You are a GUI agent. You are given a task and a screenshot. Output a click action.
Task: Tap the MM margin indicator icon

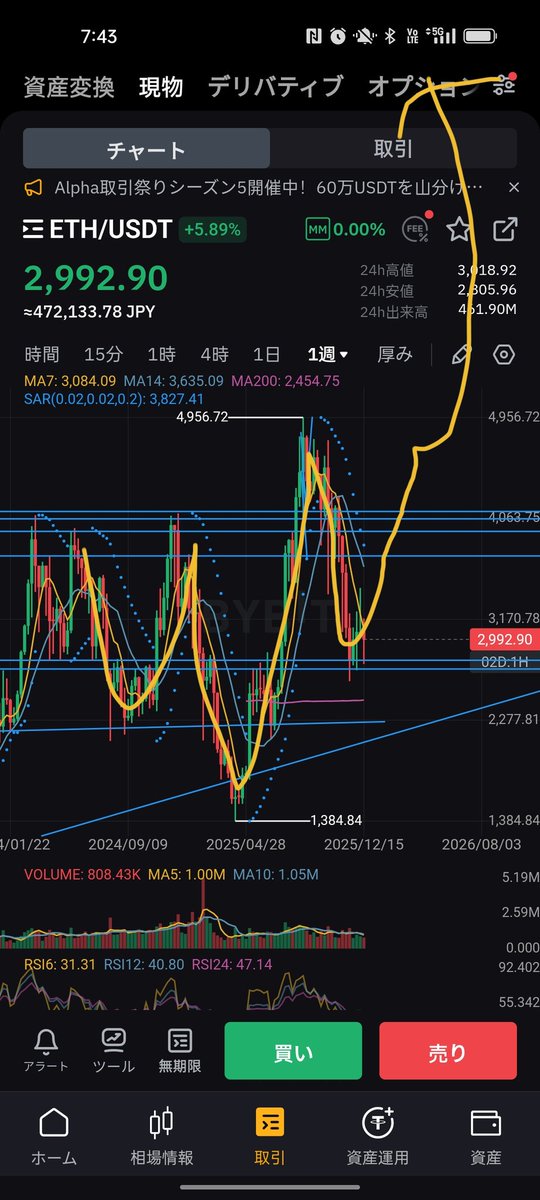[318, 229]
